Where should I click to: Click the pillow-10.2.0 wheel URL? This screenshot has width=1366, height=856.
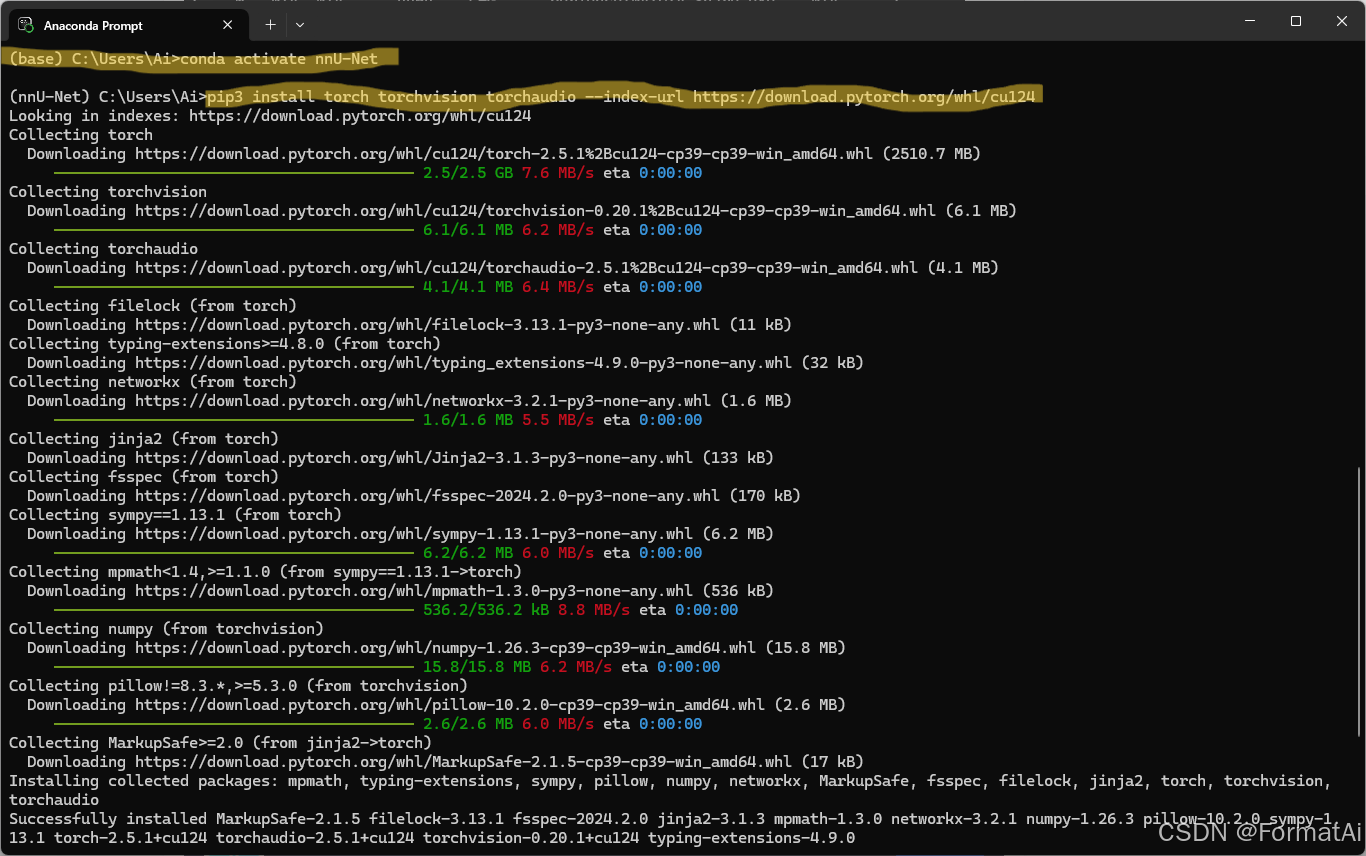coord(450,705)
